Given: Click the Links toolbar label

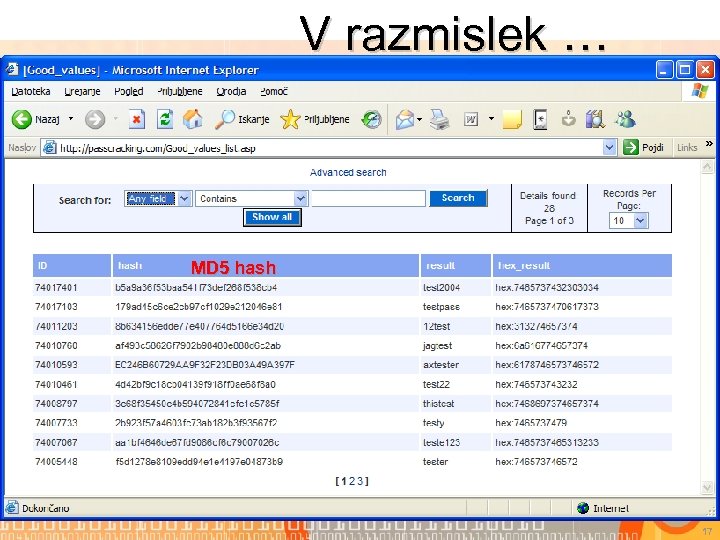Looking at the screenshot, I should click(x=687, y=147).
